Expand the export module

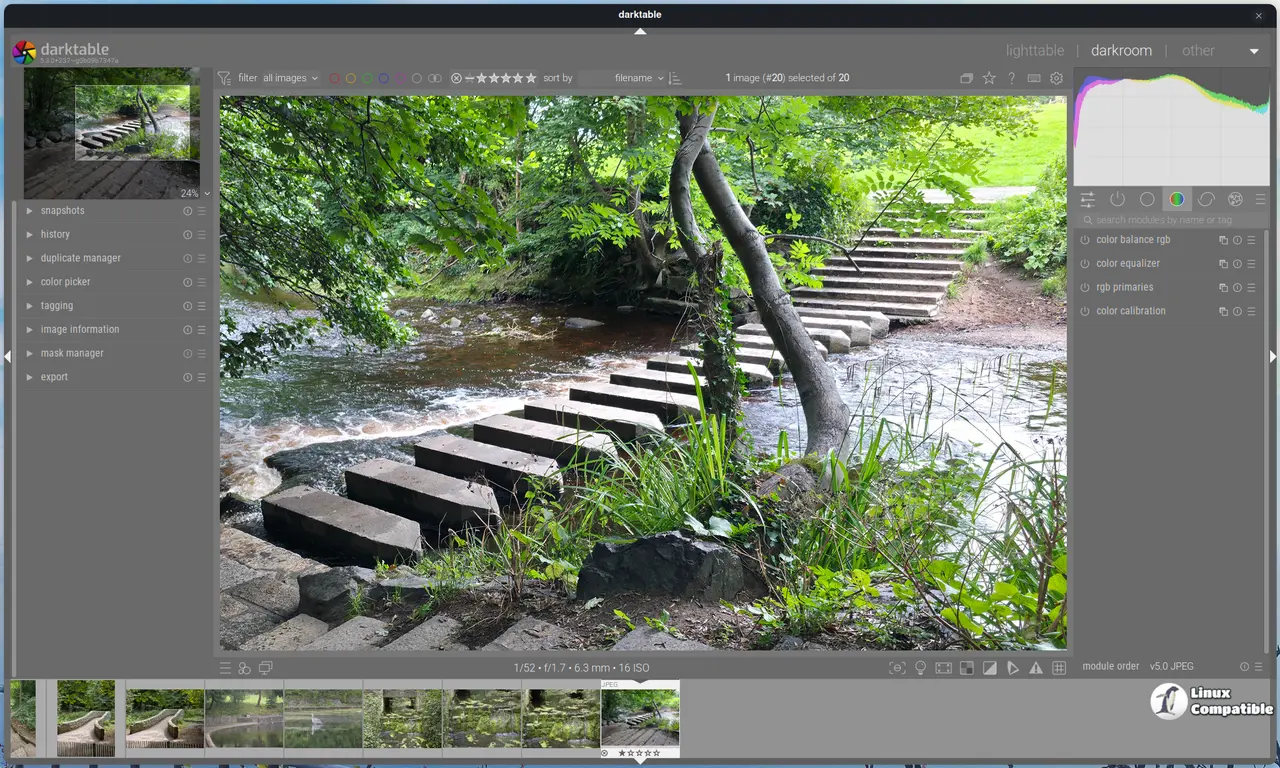point(54,377)
